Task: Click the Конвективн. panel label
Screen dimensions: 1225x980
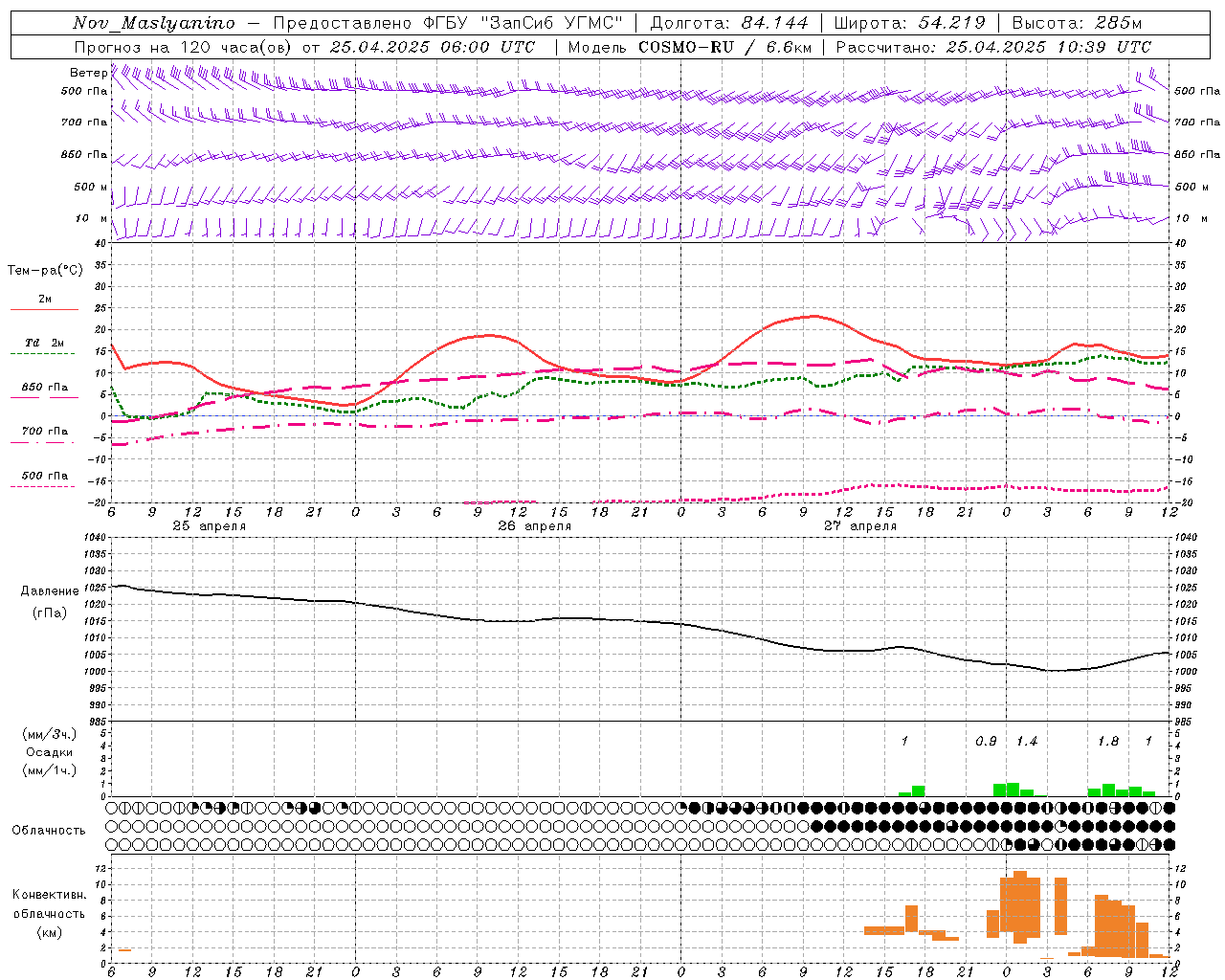Action: pos(50,895)
